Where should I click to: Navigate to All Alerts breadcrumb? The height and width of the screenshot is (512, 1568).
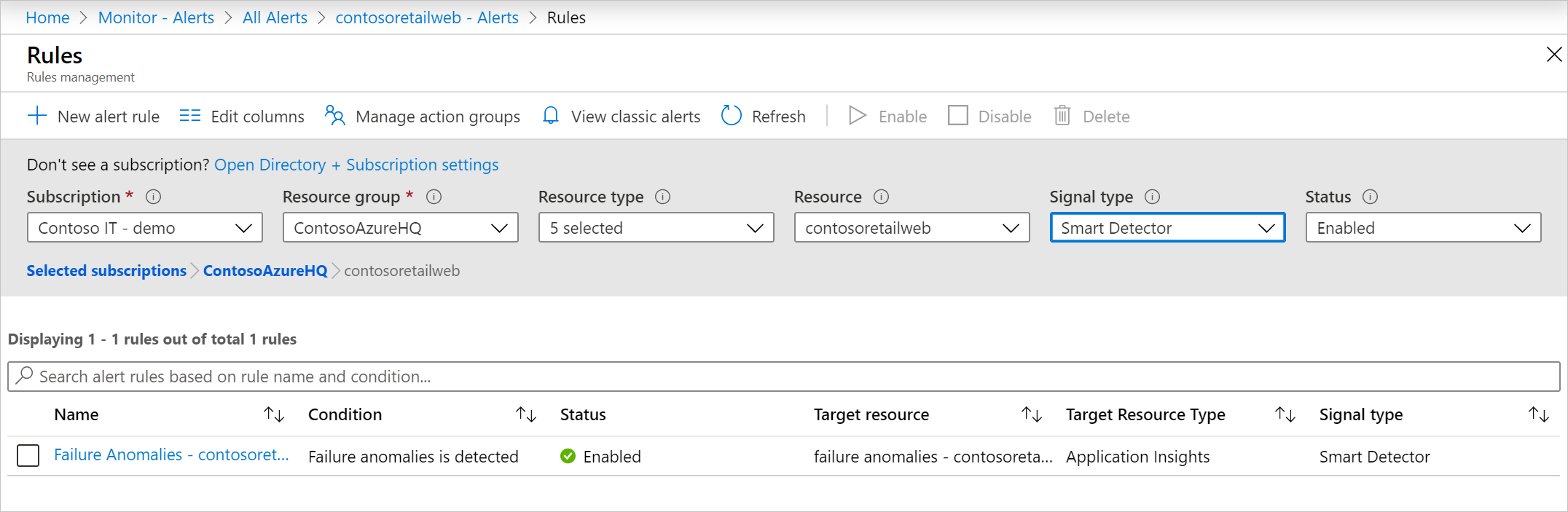(275, 17)
